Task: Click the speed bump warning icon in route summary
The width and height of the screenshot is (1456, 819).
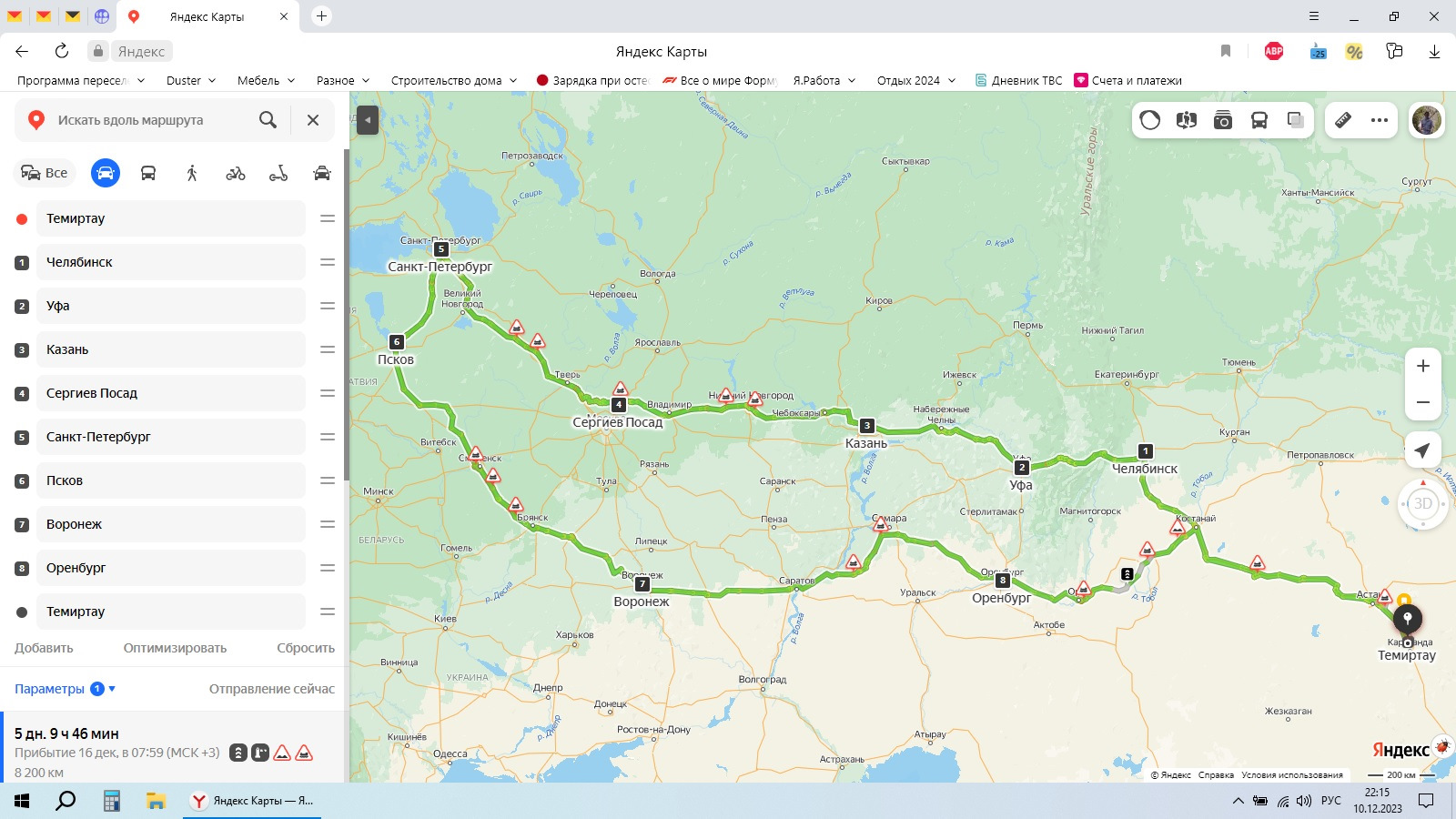Action: (x=282, y=753)
